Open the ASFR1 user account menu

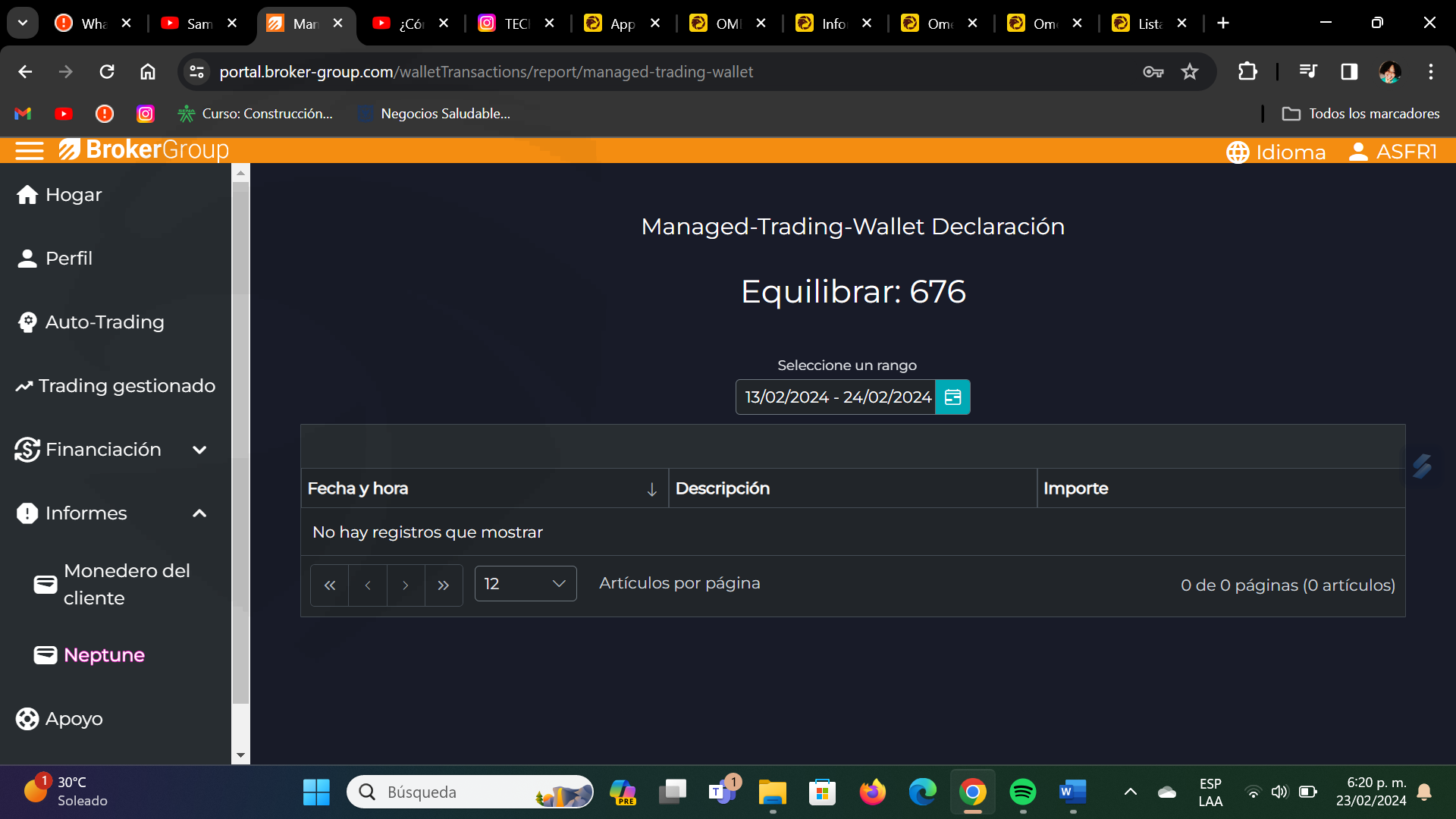[1393, 152]
